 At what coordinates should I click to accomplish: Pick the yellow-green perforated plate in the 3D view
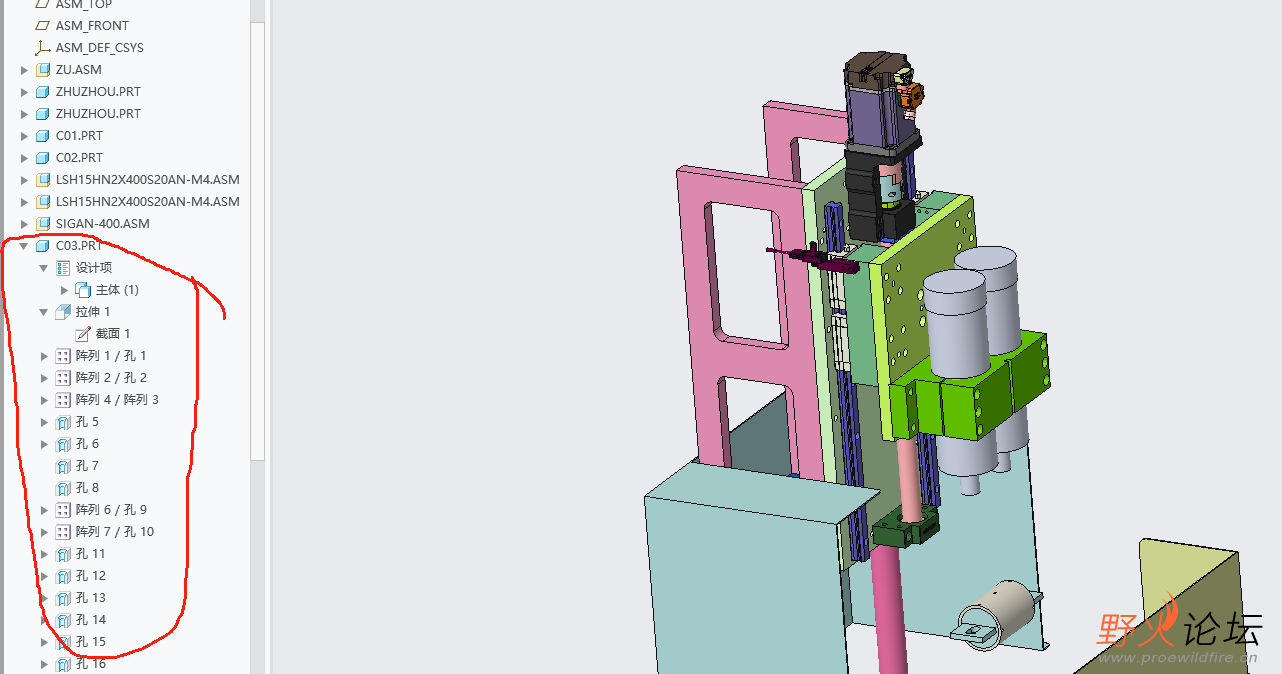[910, 310]
